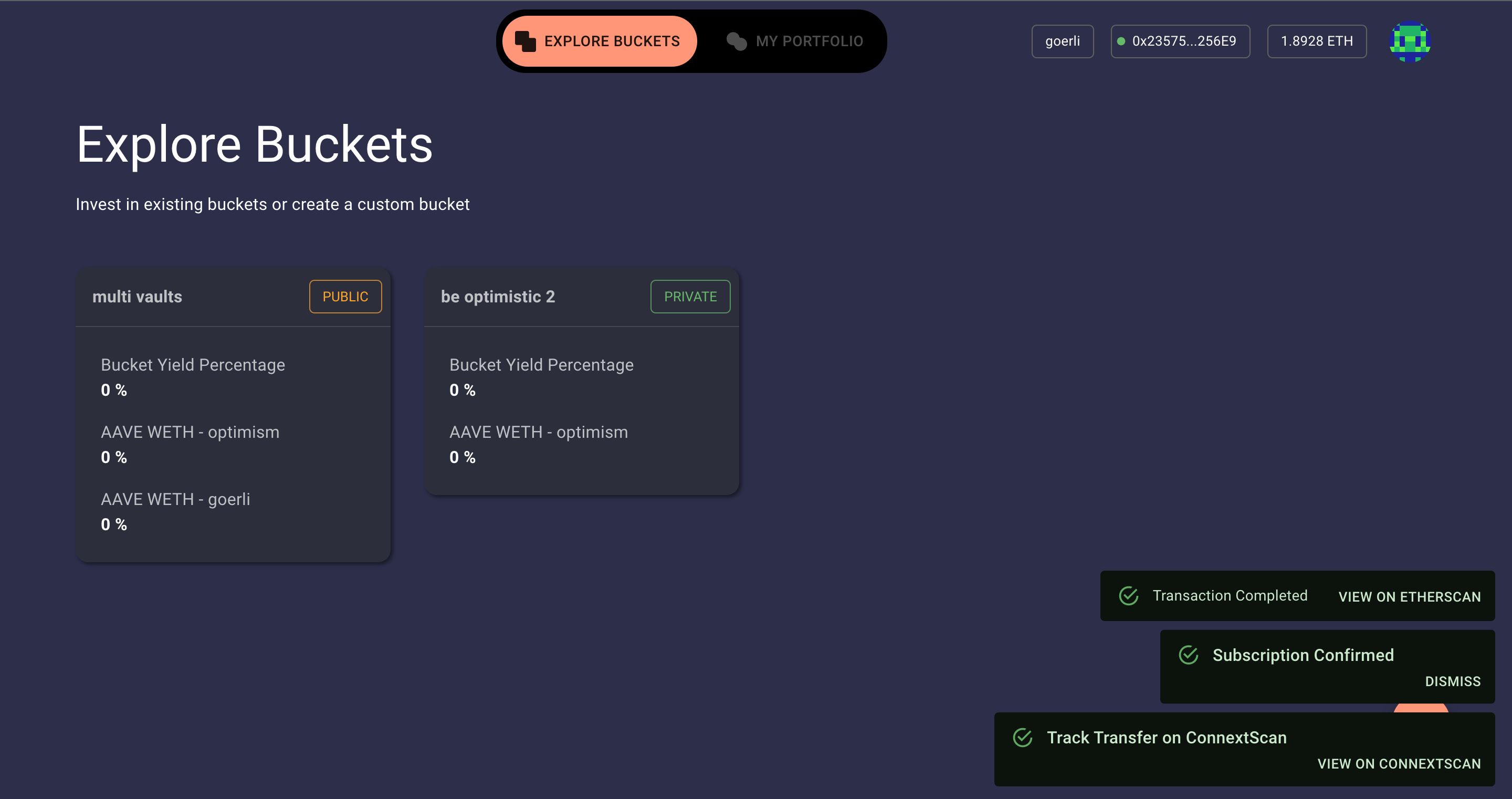Click the wallet ETH balance display

[x=1316, y=41]
